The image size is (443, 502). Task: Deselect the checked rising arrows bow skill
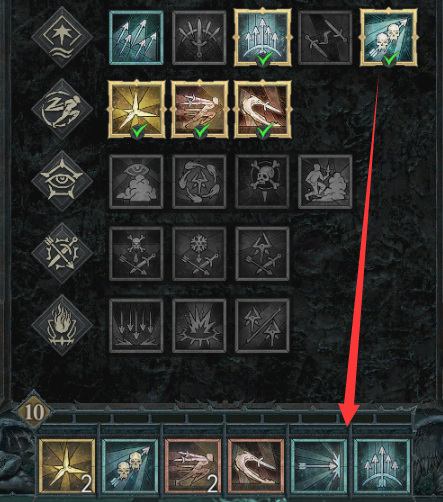[262, 37]
